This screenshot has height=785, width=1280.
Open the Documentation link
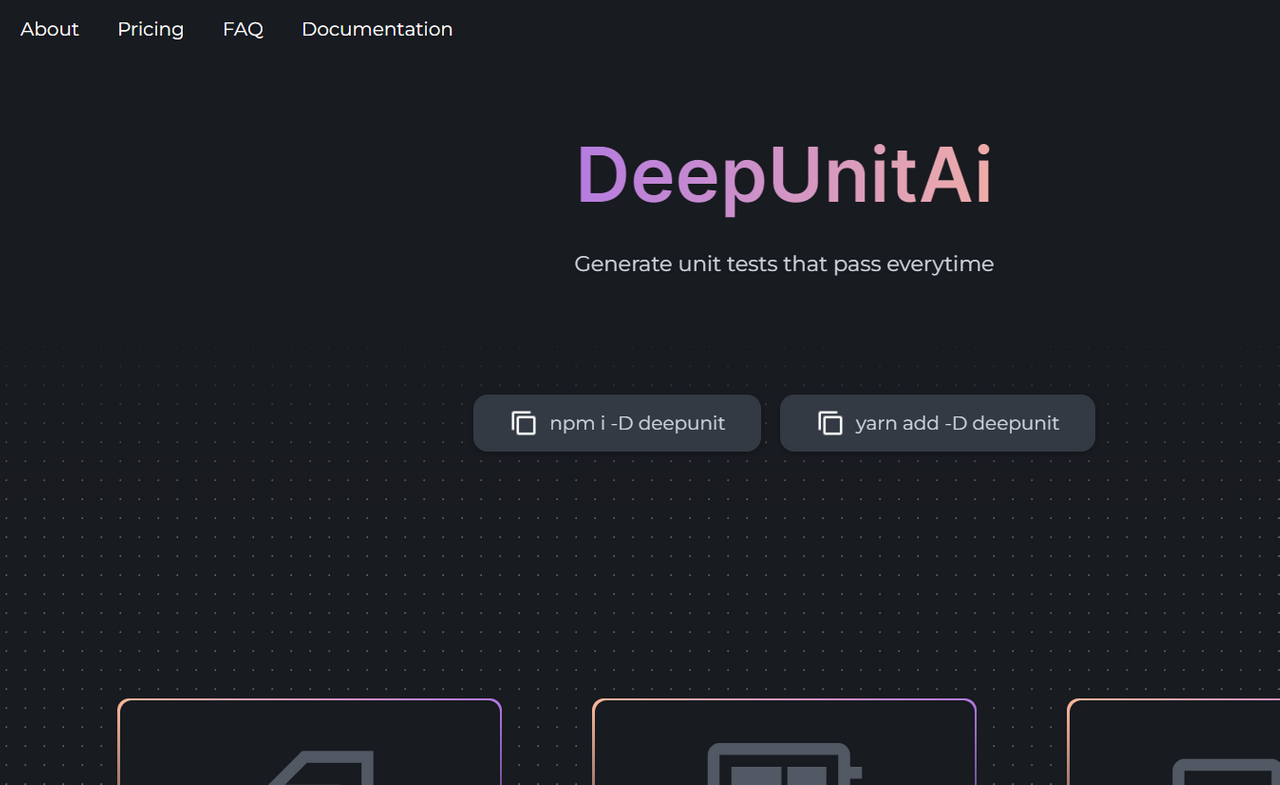pos(377,29)
